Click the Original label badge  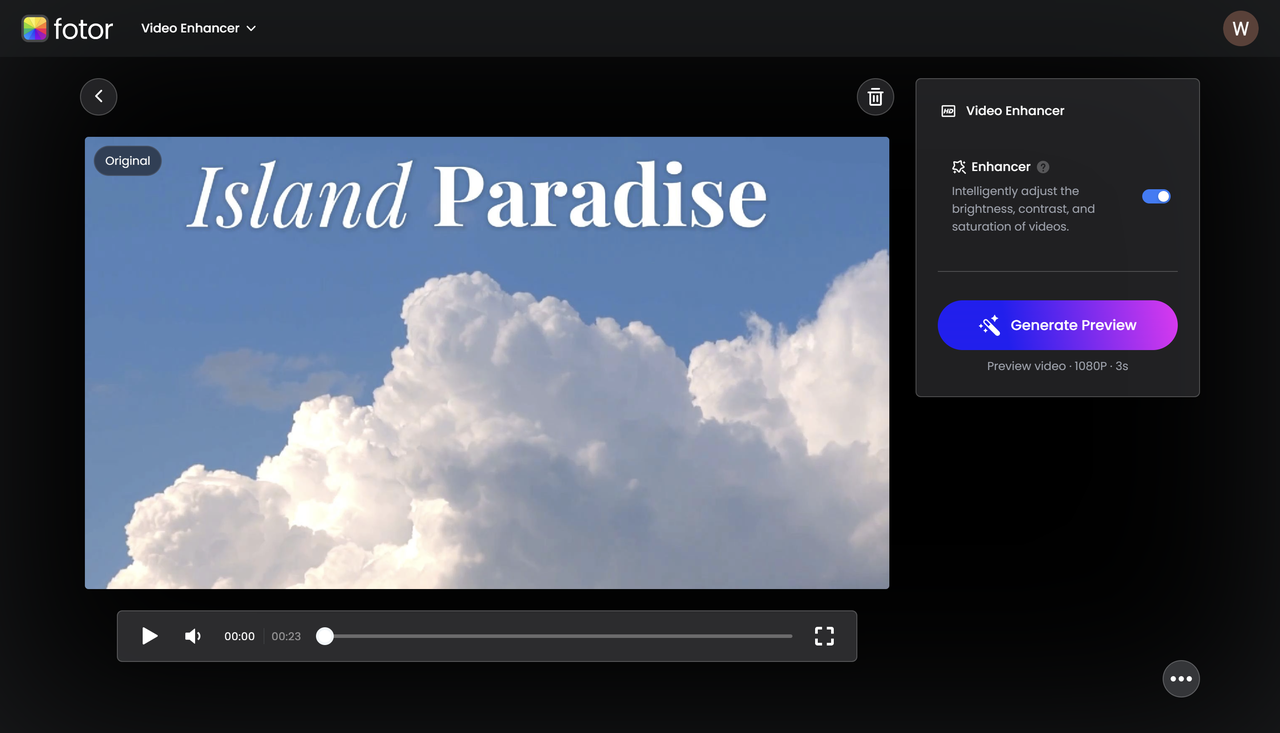[x=127, y=160]
